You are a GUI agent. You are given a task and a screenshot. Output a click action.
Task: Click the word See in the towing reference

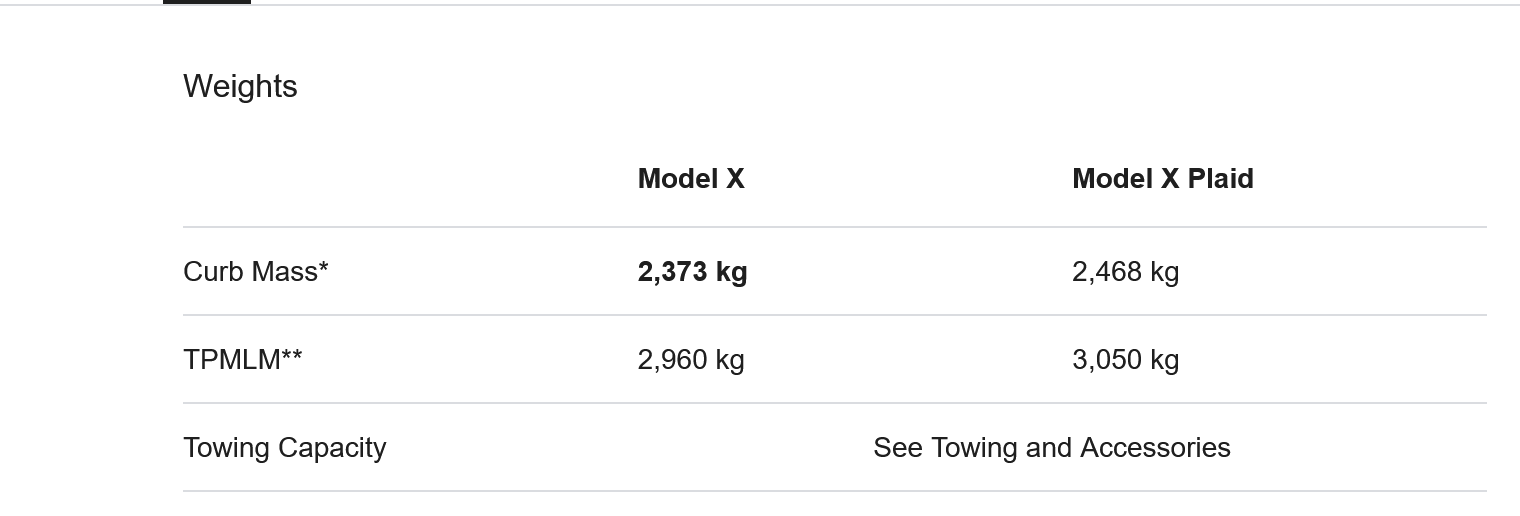(x=898, y=448)
